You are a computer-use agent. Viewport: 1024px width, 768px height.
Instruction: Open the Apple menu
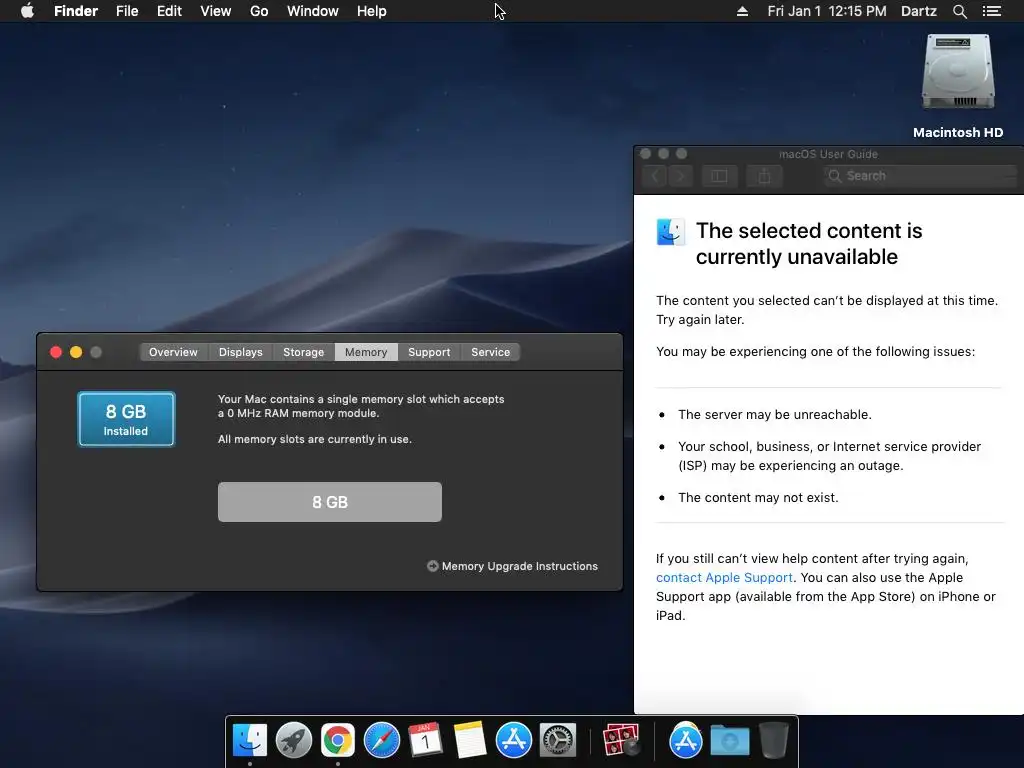(x=27, y=11)
